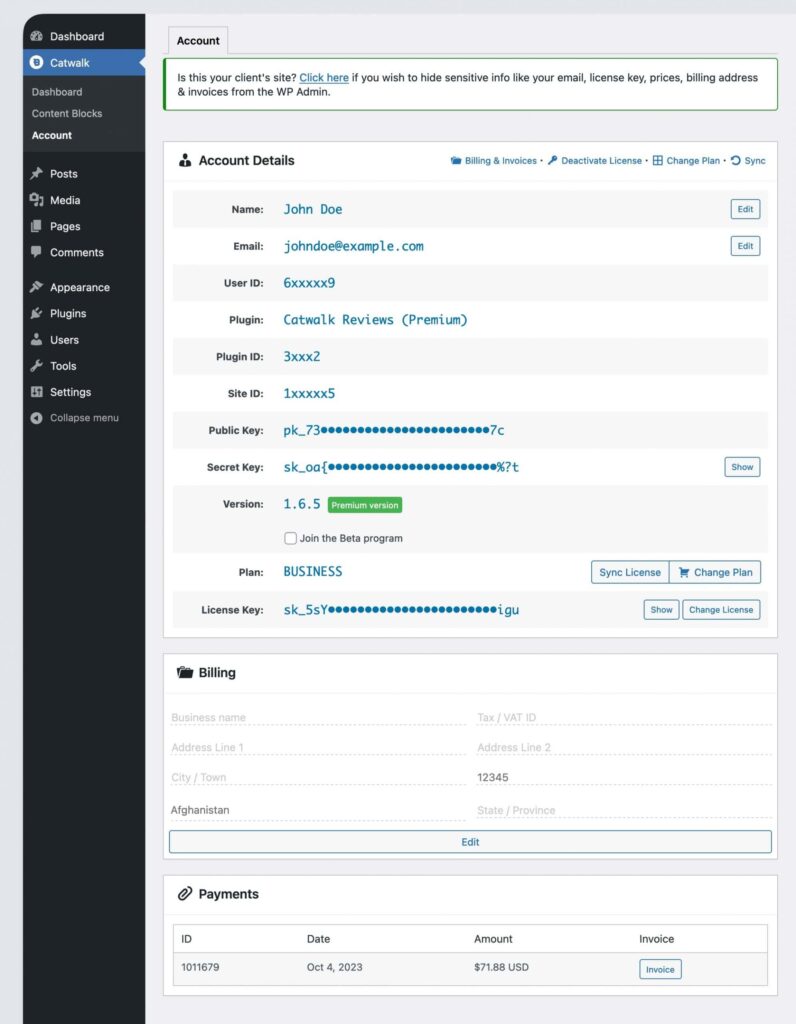Click the Posts pin icon
796x1024 pixels.
37,174
